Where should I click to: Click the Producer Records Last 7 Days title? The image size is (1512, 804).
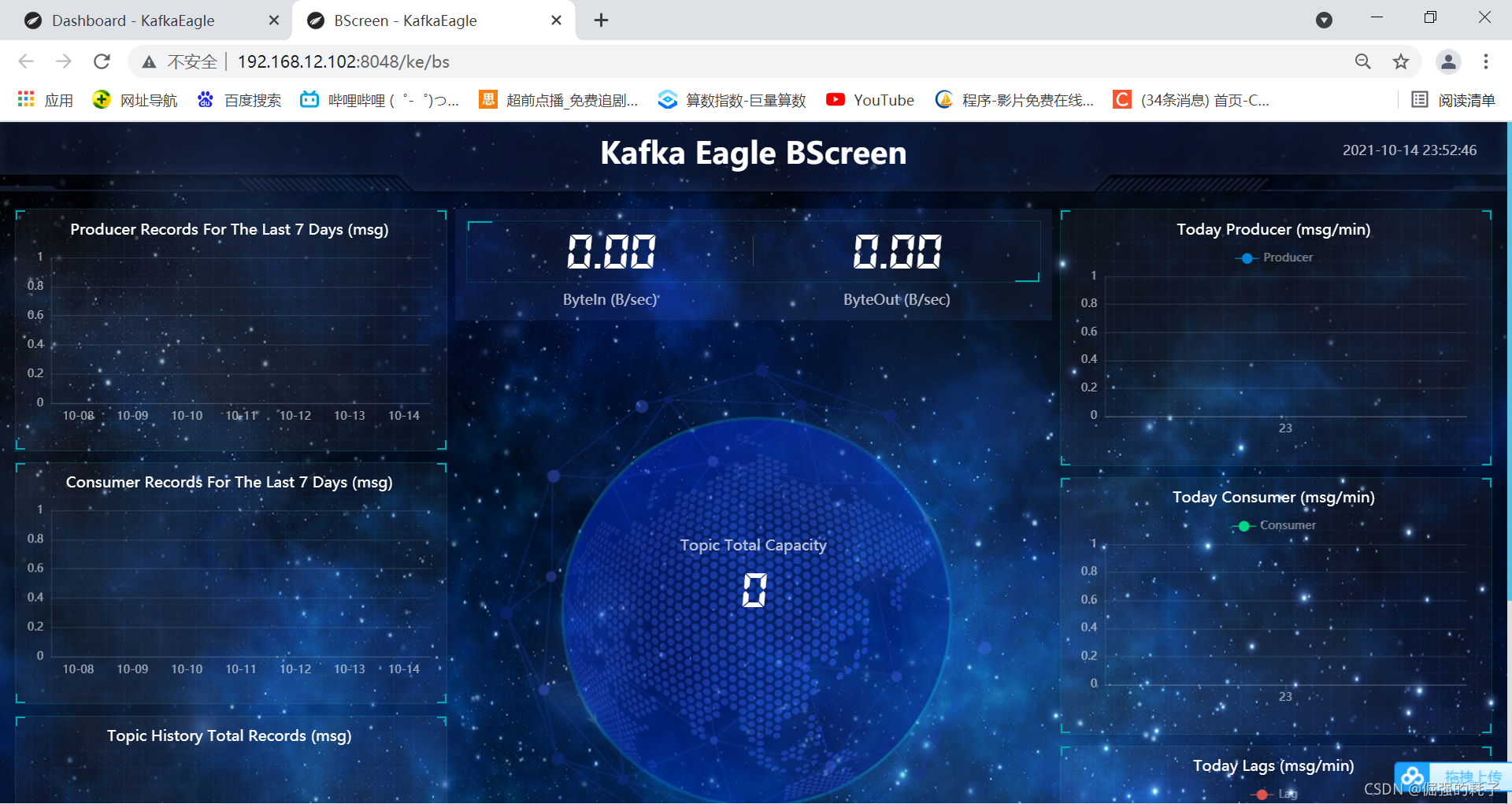(x=229, y=229)
